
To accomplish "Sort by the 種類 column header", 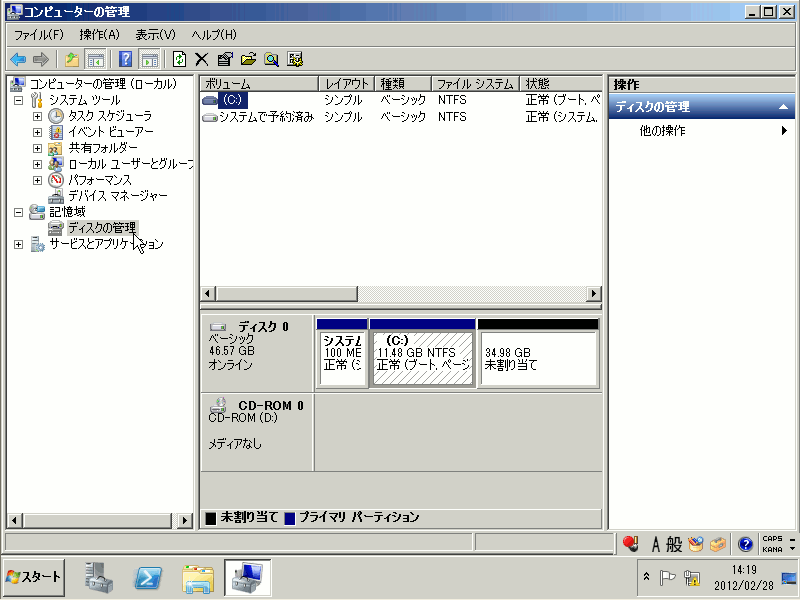I will click(x=403, y=84).
